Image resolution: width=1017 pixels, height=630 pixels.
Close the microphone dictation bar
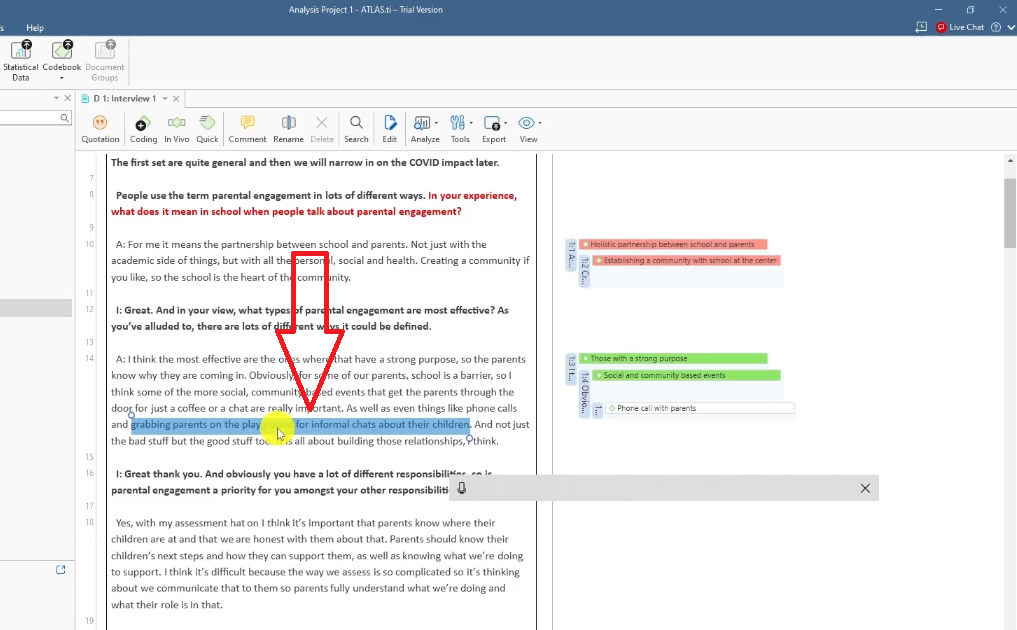[x=865, y=488]
